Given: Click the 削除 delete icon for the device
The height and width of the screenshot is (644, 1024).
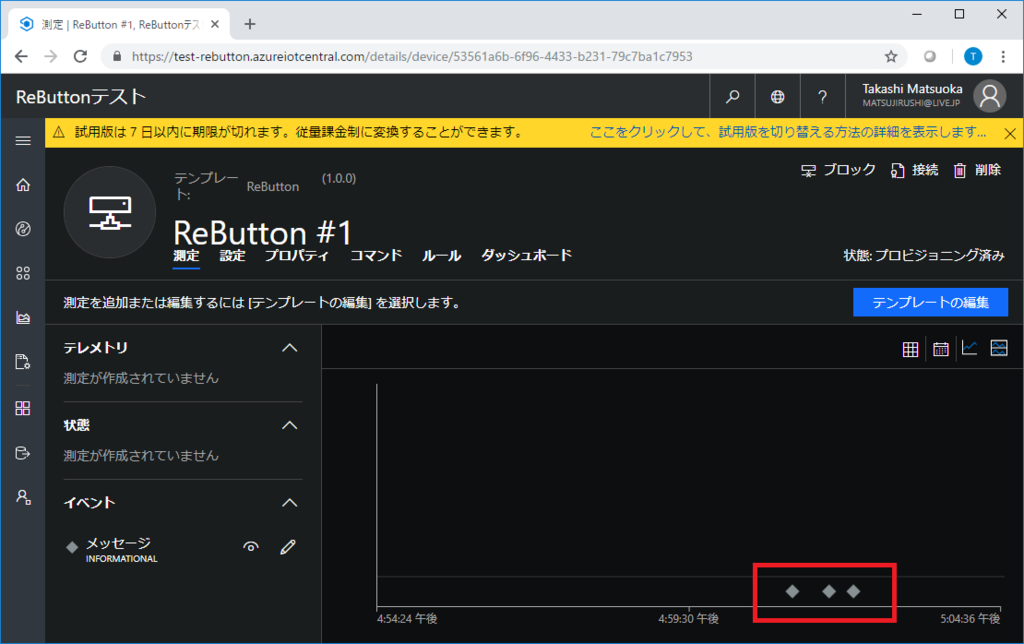Looking at the screenshot, I should pos(978,169).
